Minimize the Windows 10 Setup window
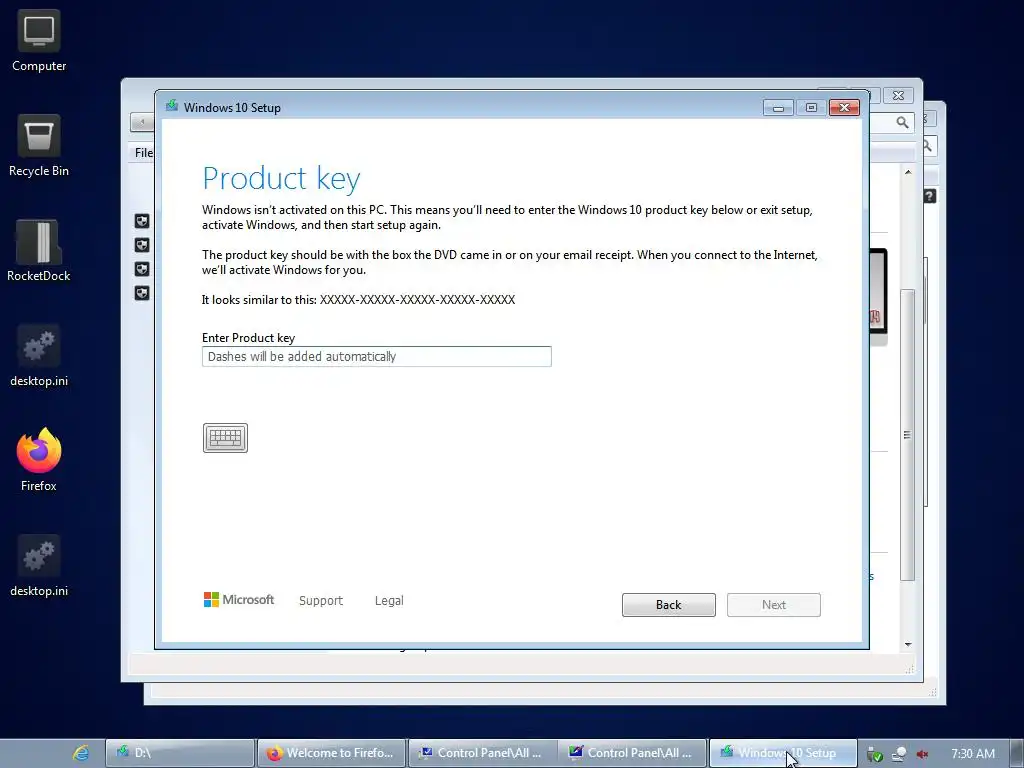 pos(778,108)
